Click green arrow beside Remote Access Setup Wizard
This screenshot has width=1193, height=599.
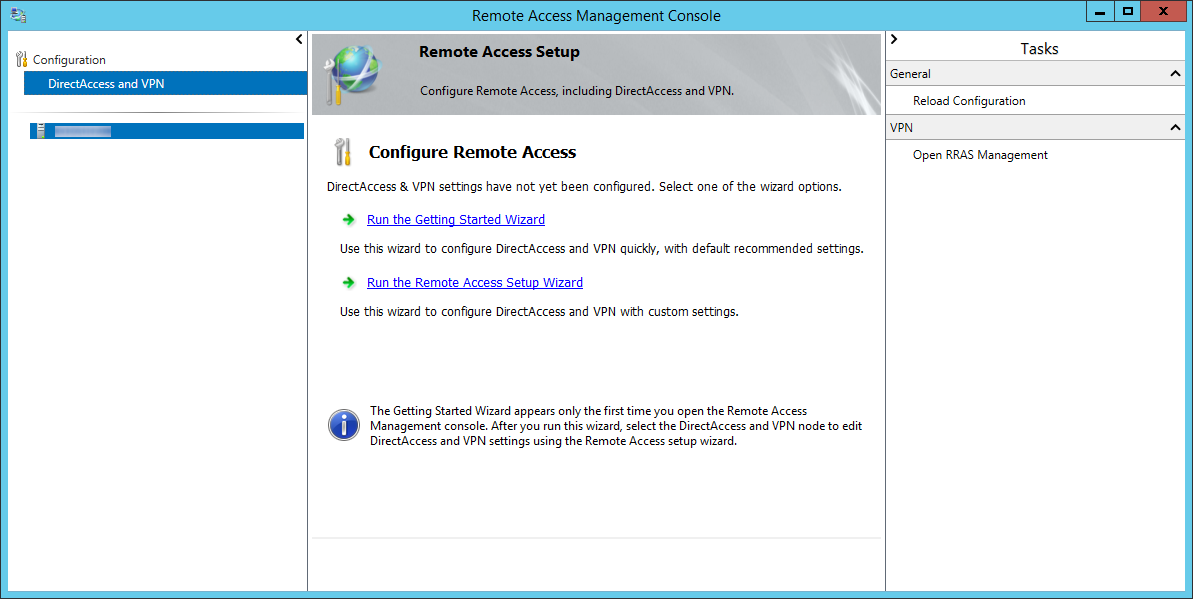coord(348,282)
